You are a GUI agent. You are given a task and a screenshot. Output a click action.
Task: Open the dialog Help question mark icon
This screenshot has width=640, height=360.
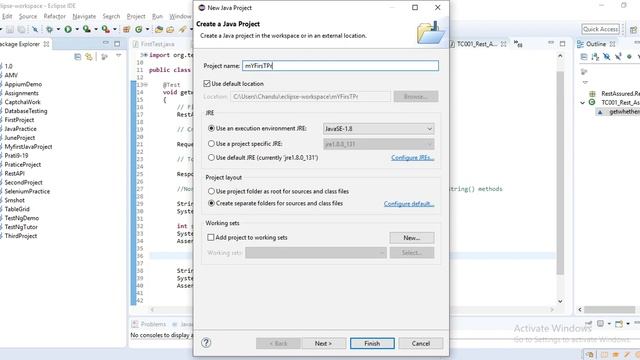206,343
